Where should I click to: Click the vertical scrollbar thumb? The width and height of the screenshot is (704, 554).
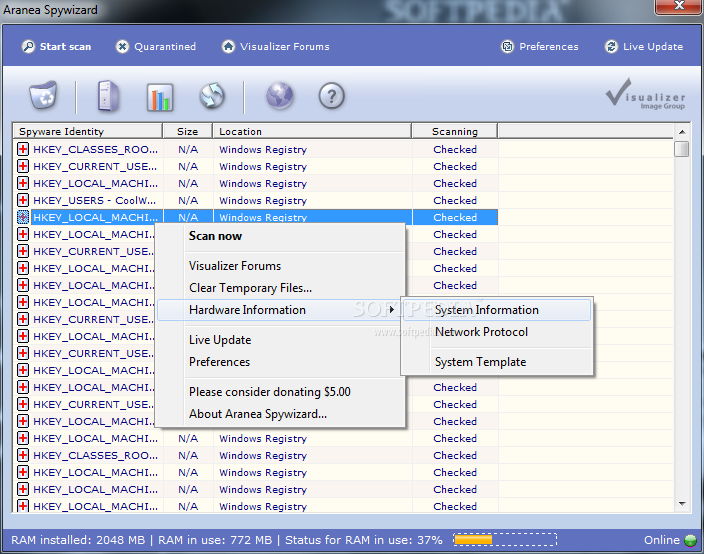tap(682, 149)
